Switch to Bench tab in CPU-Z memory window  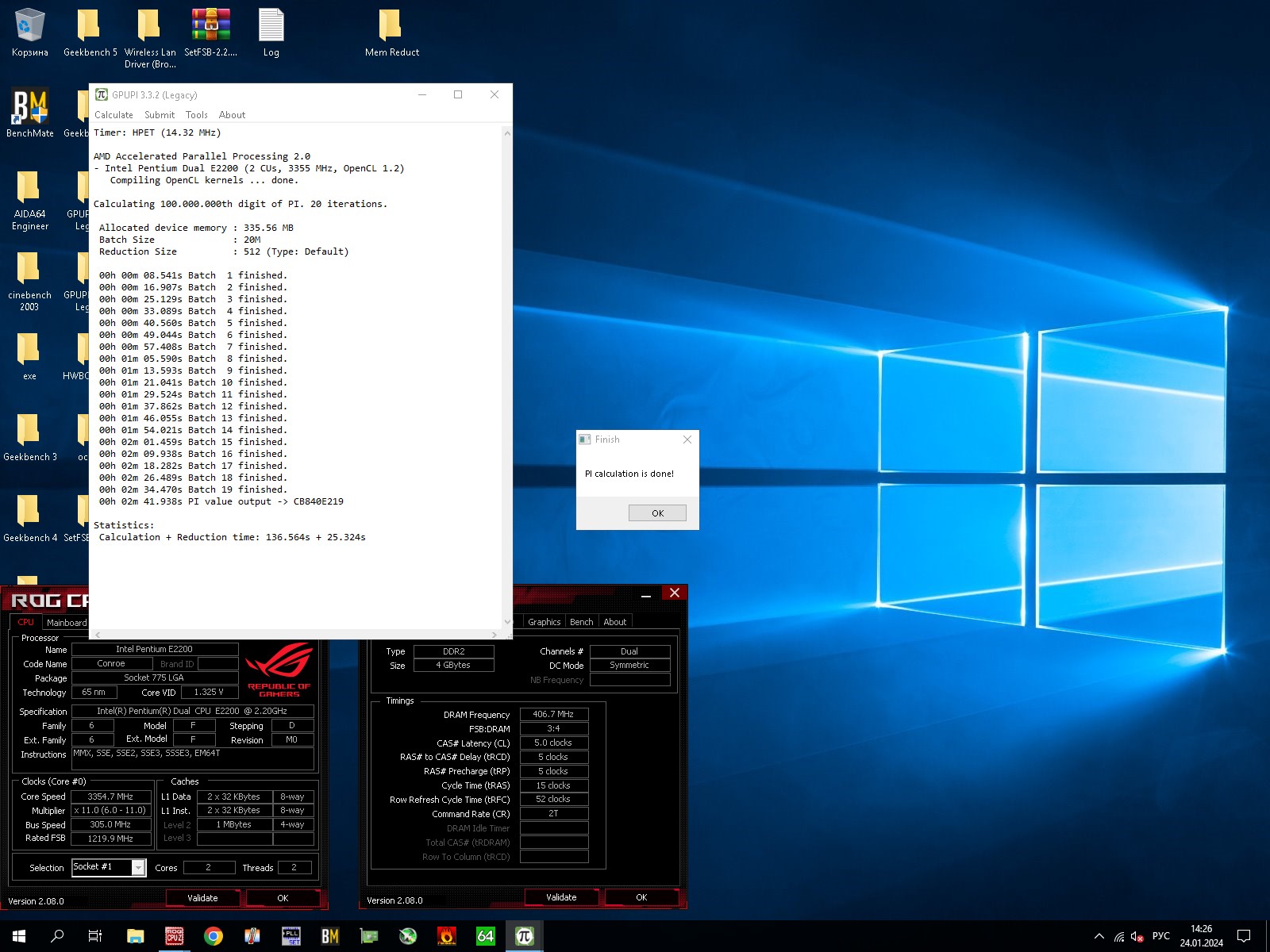[581, 623]
